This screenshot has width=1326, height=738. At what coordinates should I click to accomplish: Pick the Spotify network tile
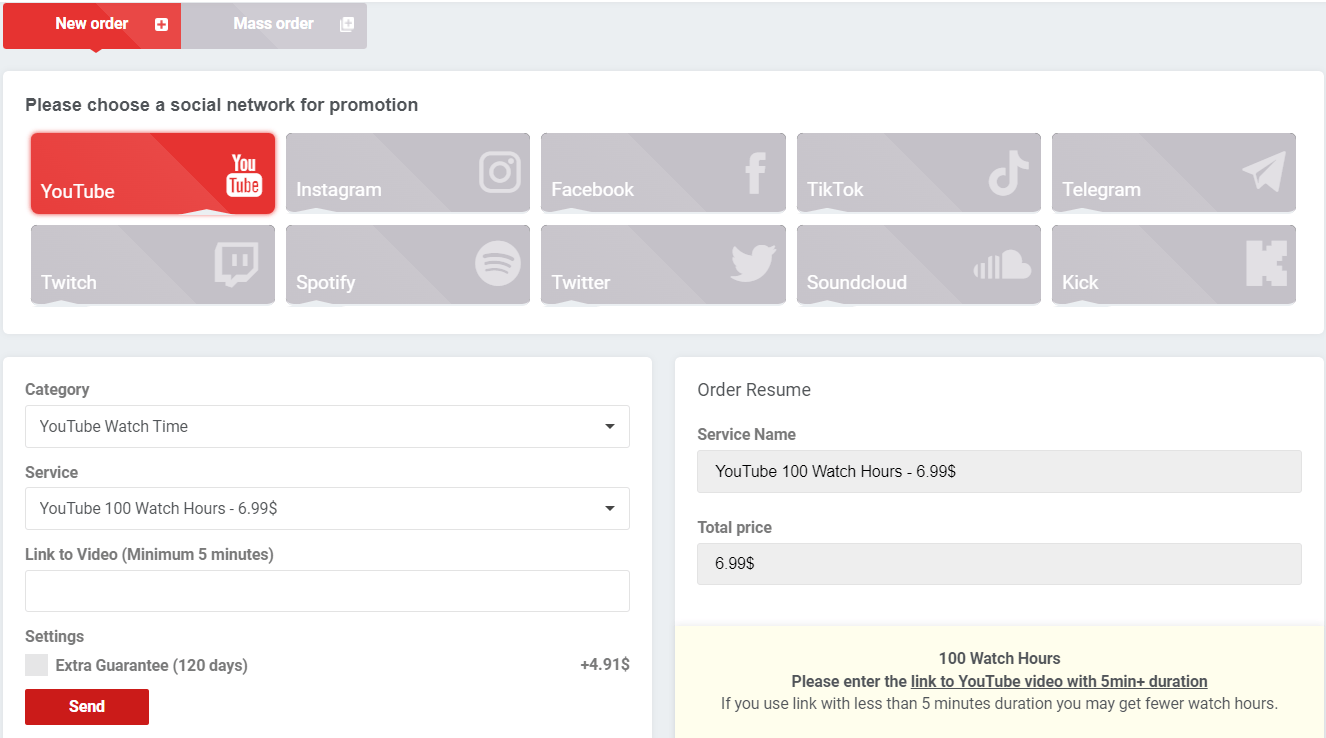(407, 265)
